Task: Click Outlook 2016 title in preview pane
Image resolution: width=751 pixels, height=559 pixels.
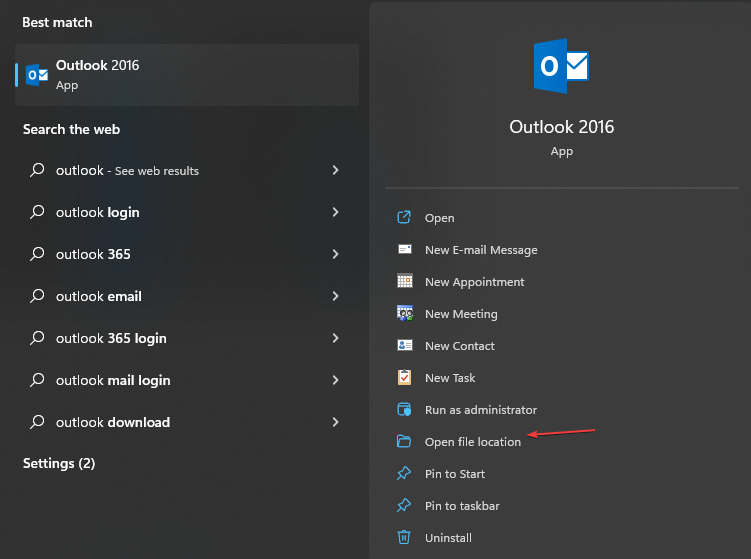Action: (x=561, y=127)
